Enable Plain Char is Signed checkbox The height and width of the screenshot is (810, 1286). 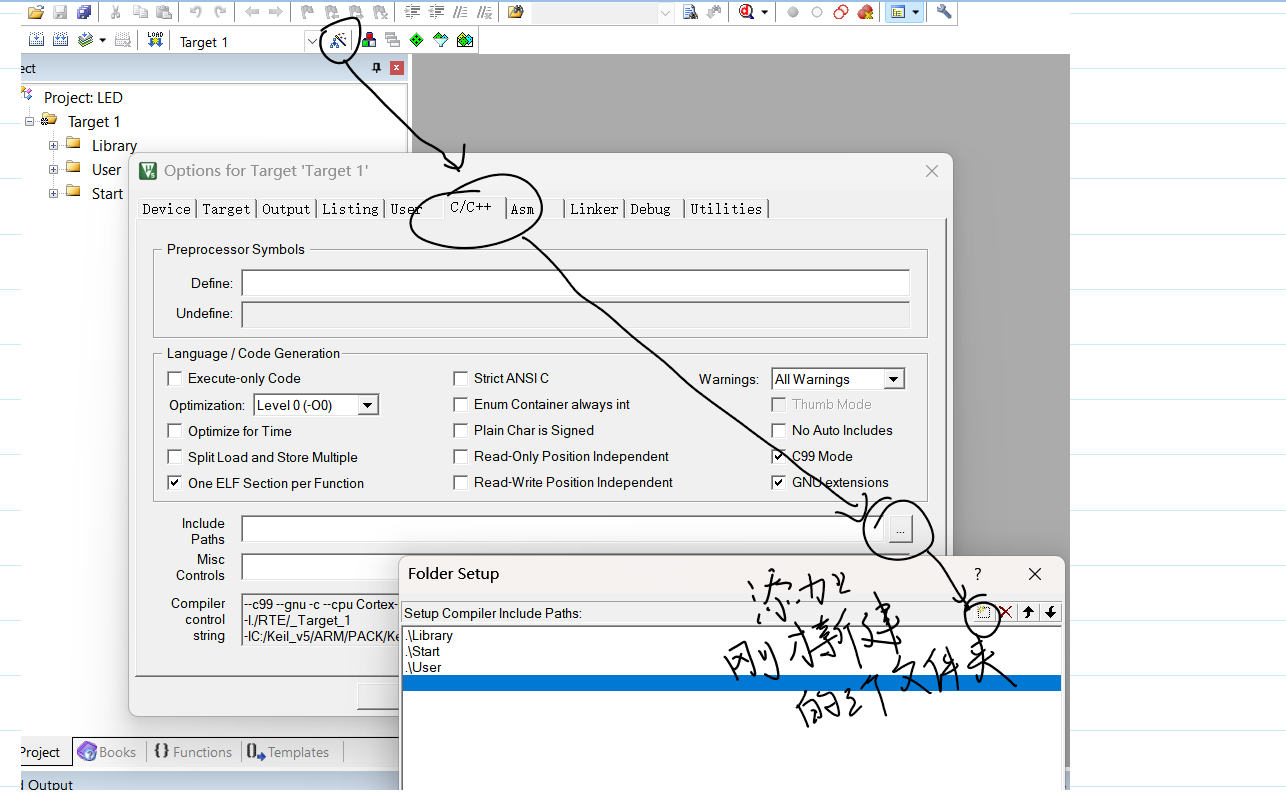(461, 431)
